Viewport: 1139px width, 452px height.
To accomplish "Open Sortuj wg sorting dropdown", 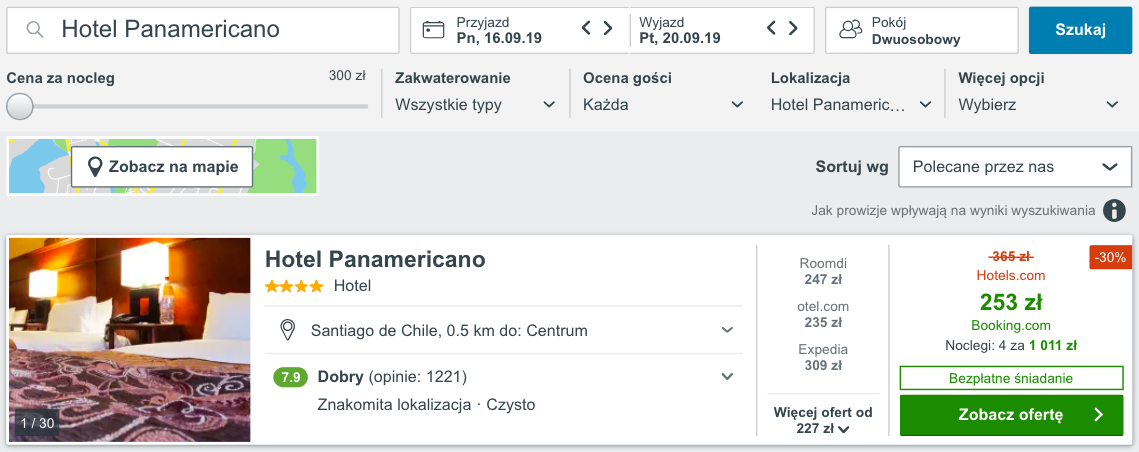I will (x=1014, y=167).
